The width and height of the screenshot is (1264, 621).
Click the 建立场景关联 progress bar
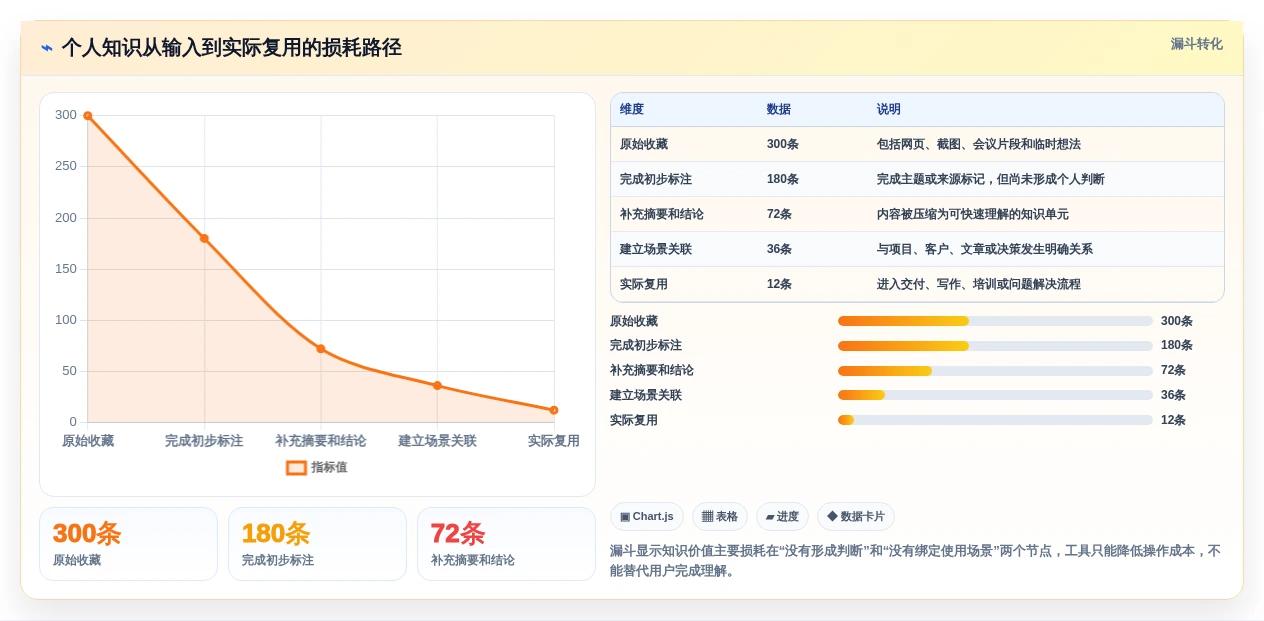pos(995,395)
